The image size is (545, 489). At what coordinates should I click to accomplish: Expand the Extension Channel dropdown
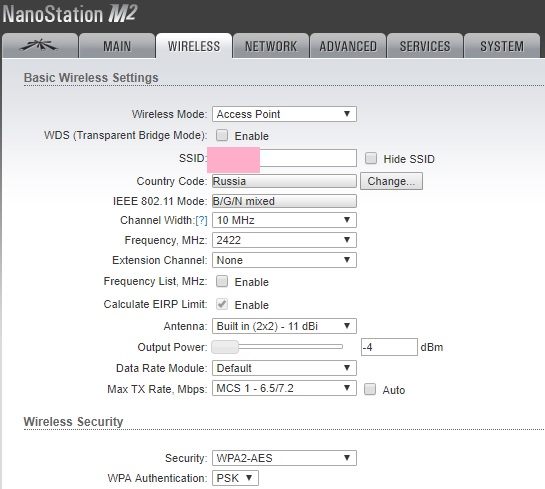pos(284,260)
